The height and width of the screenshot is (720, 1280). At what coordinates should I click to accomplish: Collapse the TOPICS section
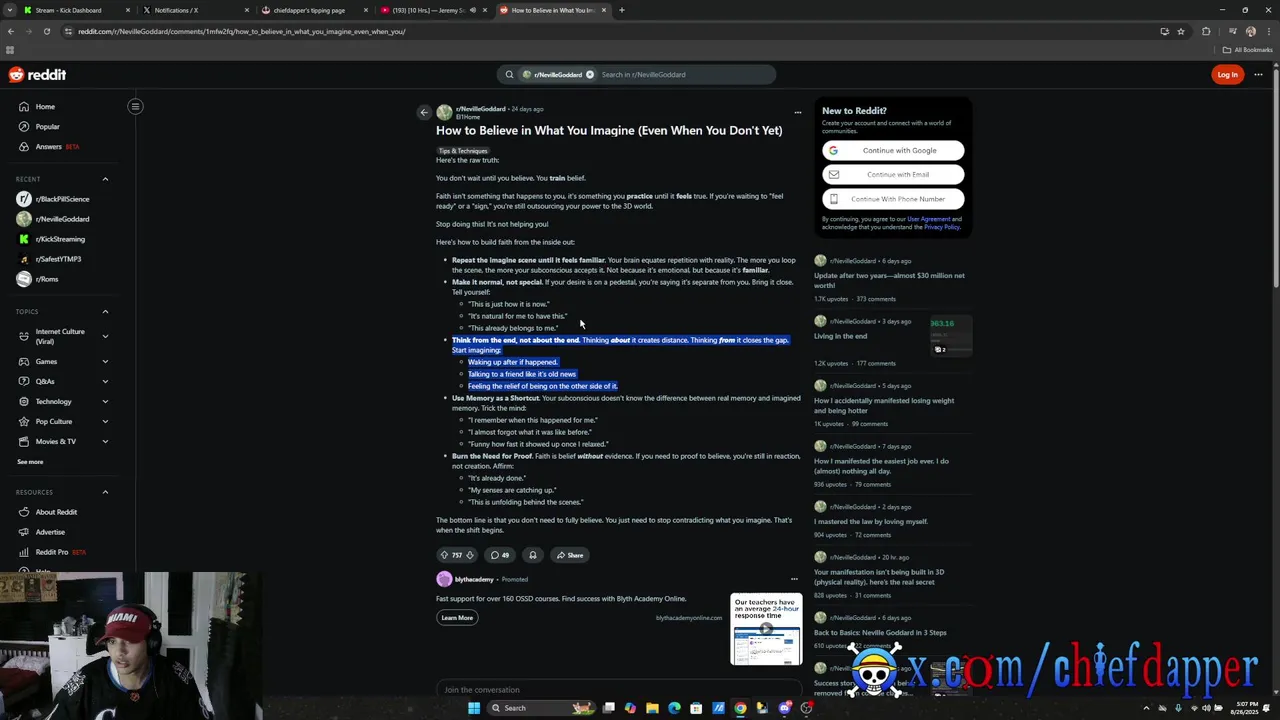105,311
